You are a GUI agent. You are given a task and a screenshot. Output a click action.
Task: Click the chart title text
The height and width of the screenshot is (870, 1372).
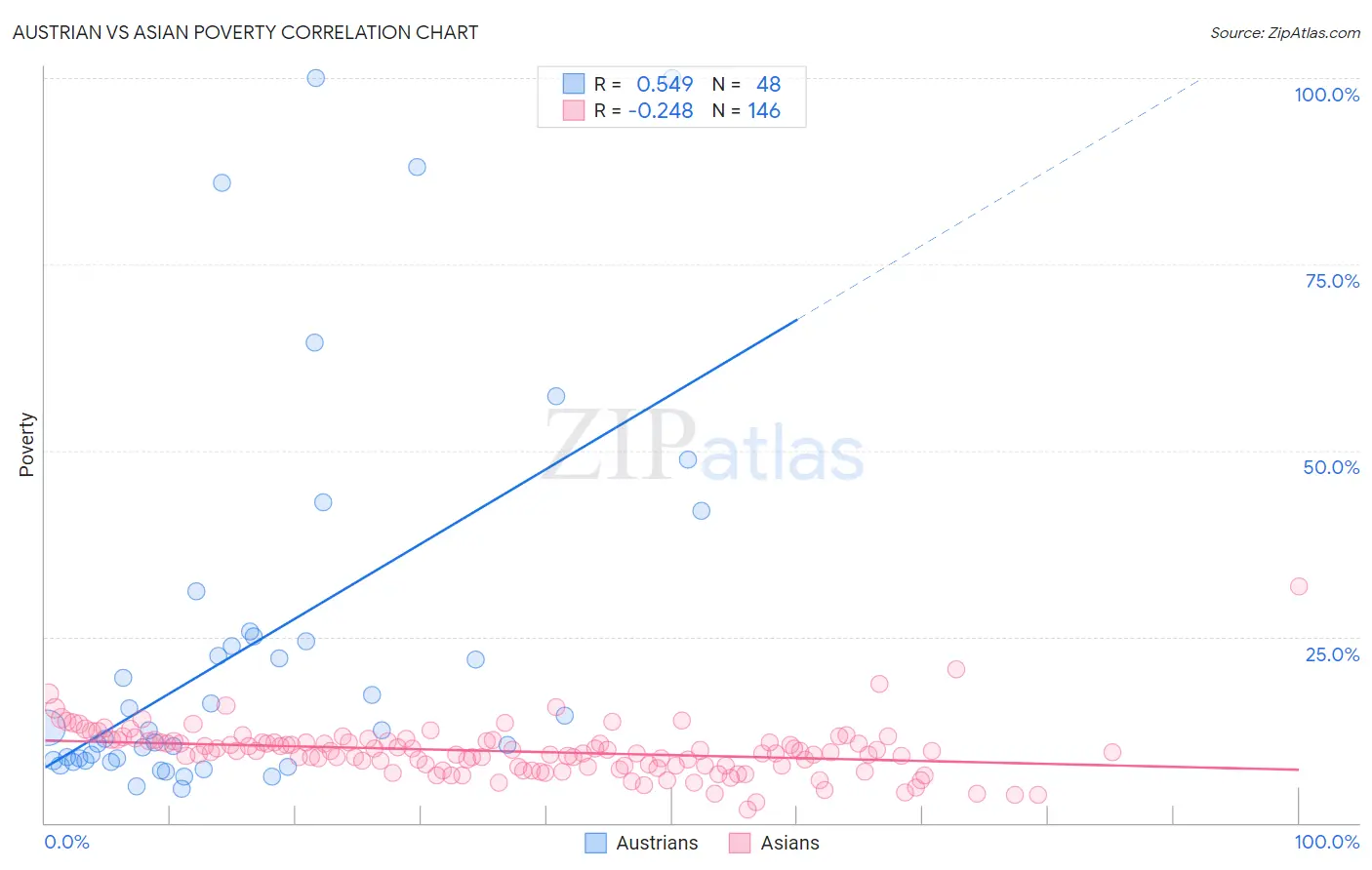click(x=245, y=32)
